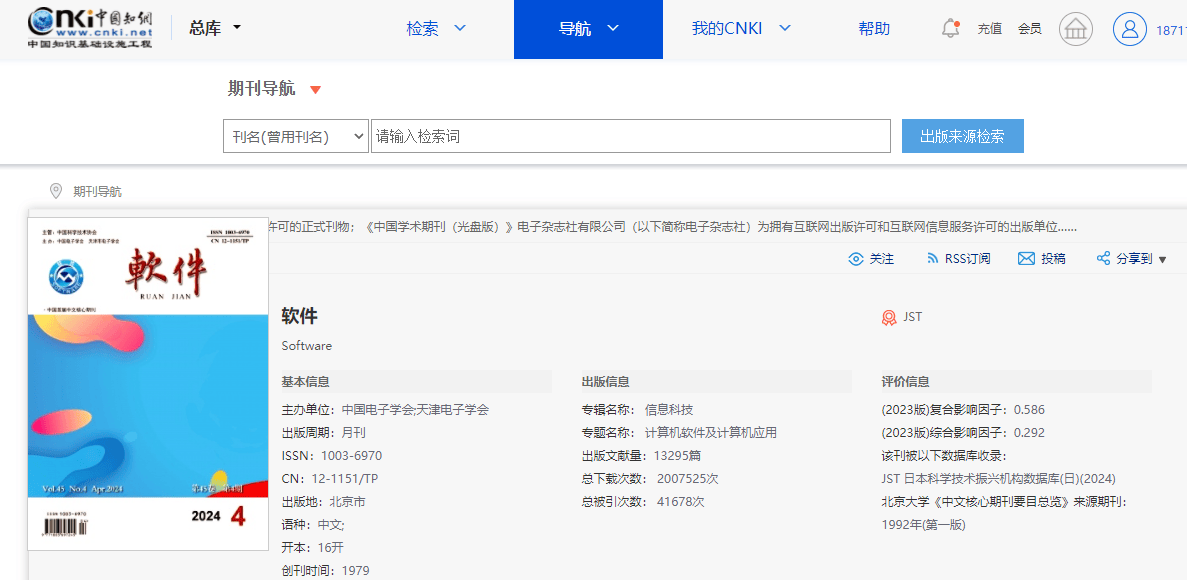Click the 投稿 submit link
This screenshot has width=1187, height=580.
(x=1053, y=259)
